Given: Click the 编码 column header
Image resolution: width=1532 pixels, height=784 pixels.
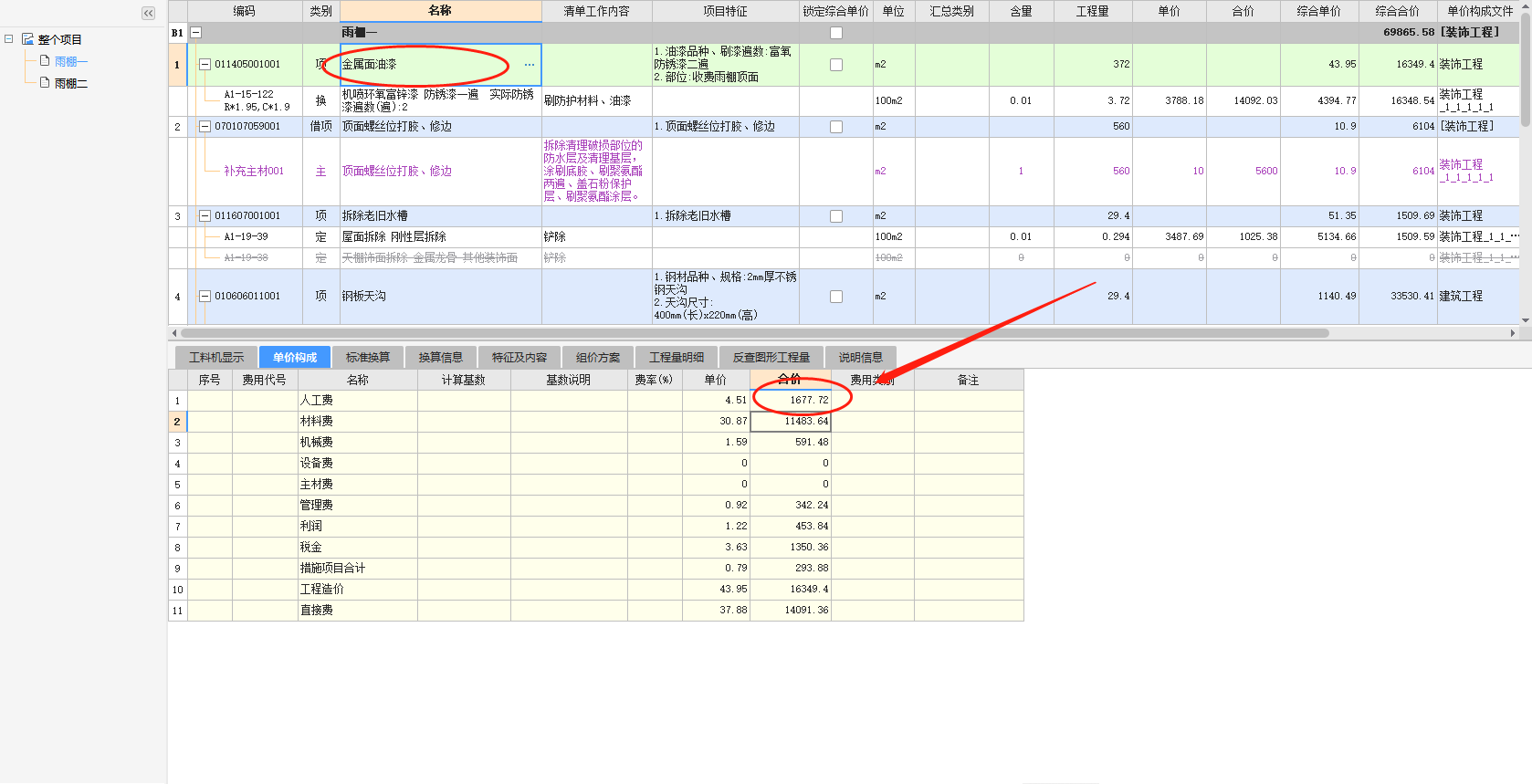Looking at the screenshot, I should [244, 11].
